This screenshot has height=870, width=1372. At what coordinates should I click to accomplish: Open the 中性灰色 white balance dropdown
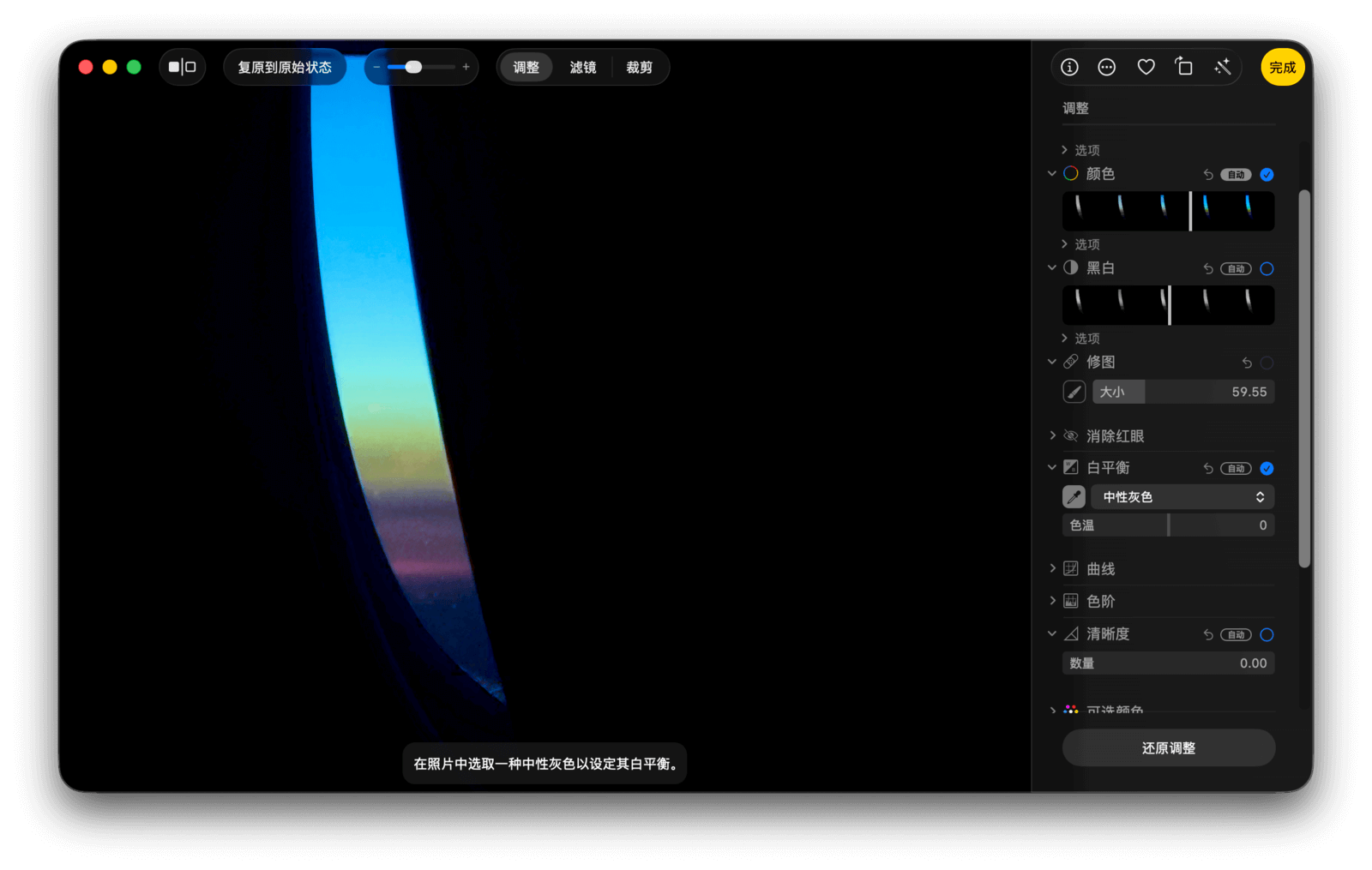1182,497
